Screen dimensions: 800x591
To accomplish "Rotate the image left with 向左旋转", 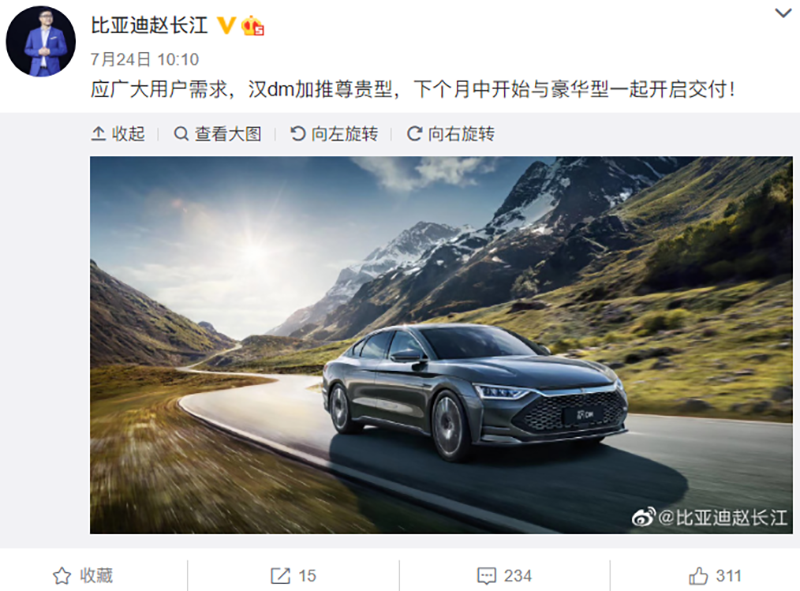I will 334,134.
